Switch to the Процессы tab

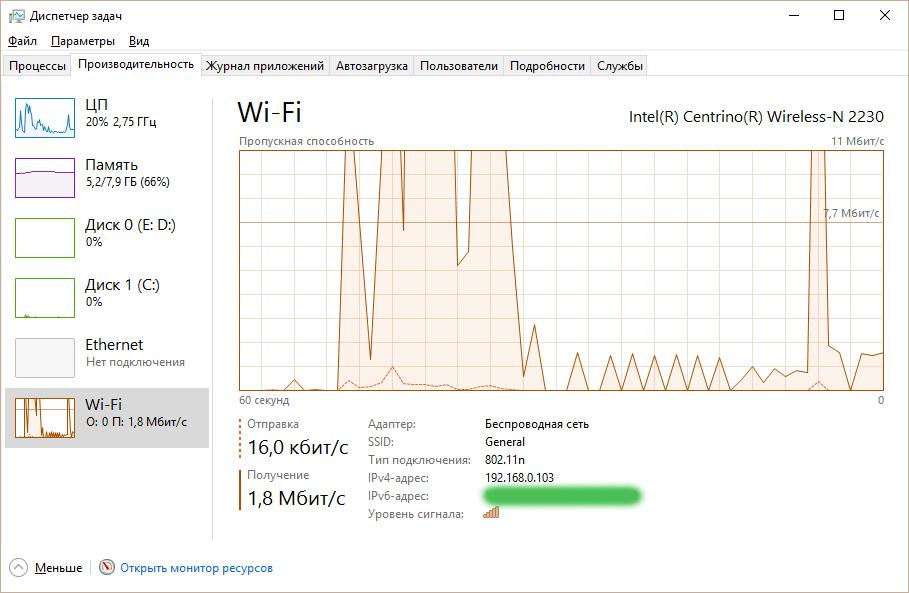pyautogui.click(x=37, y=66)
